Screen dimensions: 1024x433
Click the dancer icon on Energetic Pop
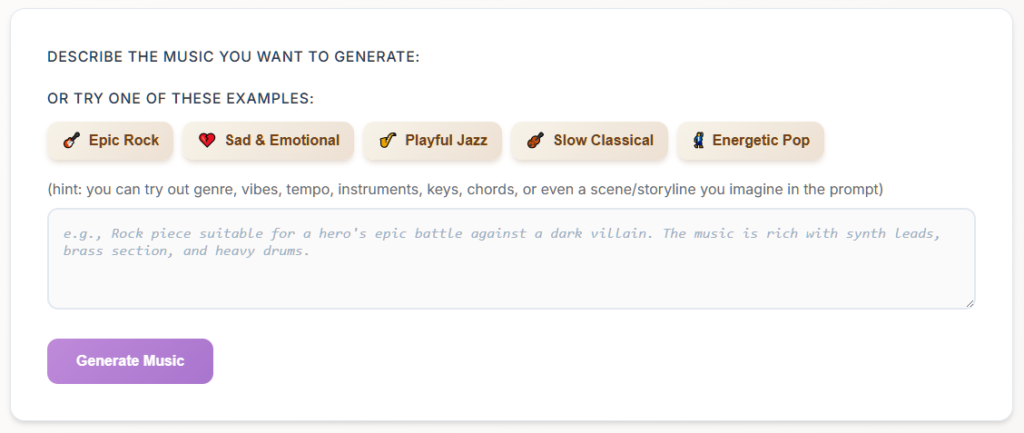[x=699, y=141]
